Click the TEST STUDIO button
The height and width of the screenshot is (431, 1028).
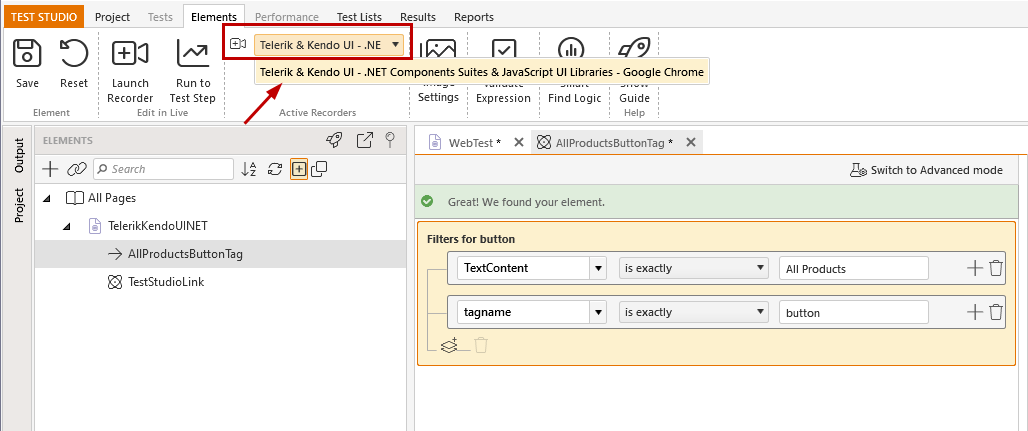(x=44, y=17)
